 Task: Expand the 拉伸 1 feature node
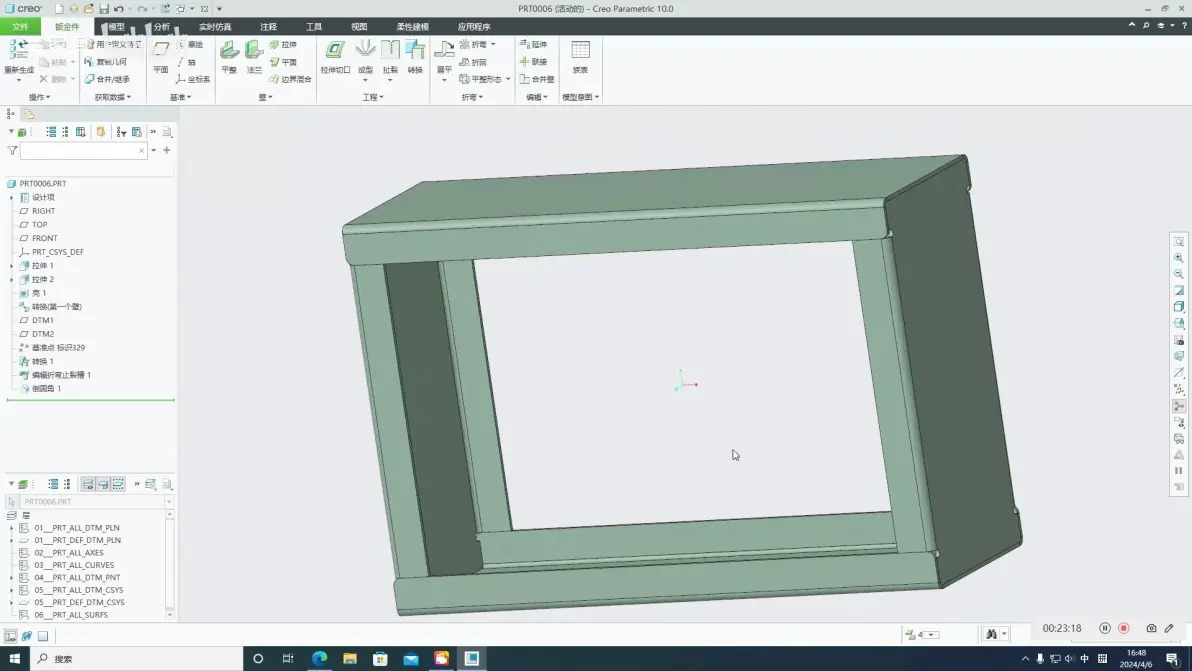point(11,266)
